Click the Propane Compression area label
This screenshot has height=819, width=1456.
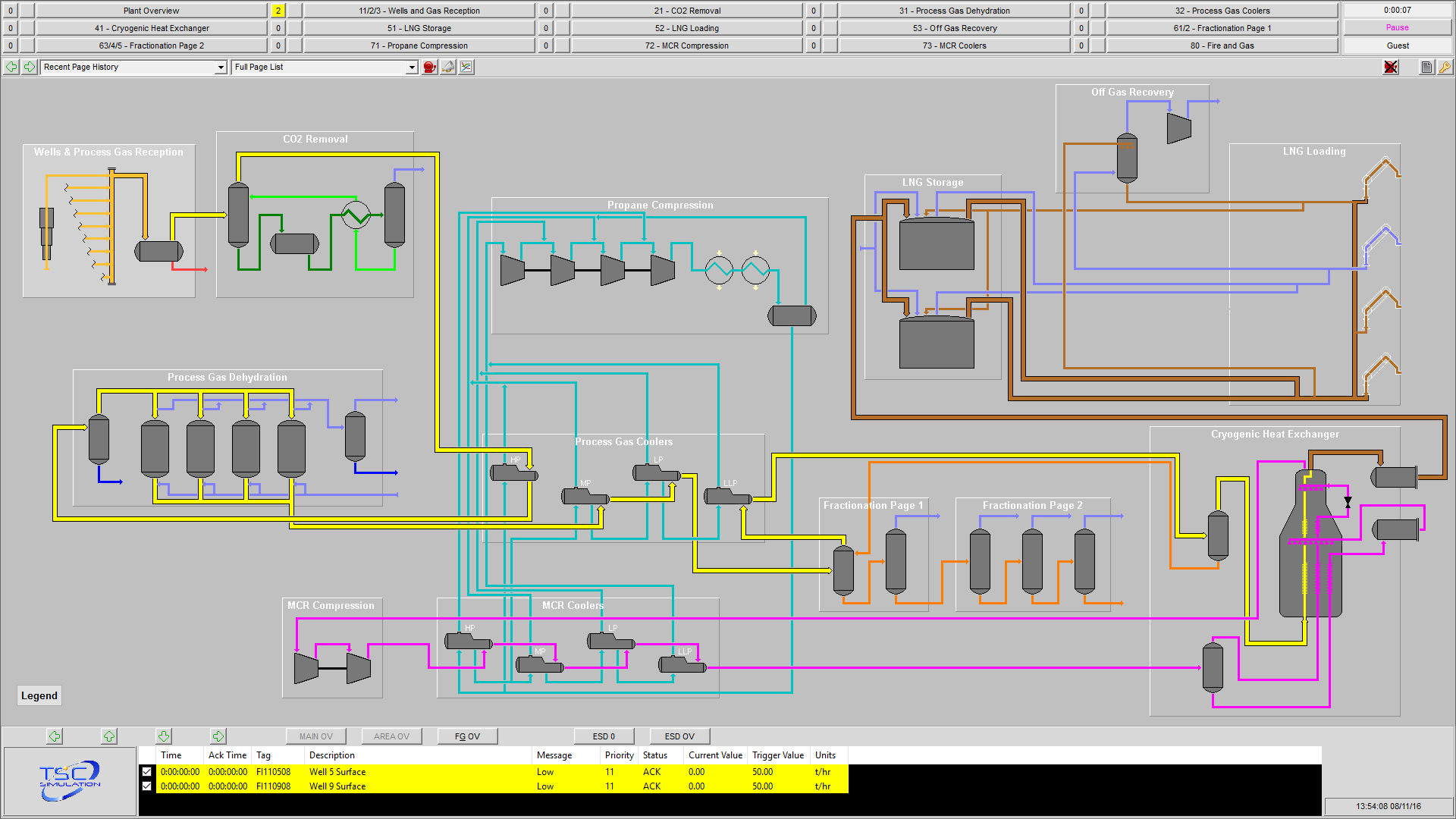(660, 205)
